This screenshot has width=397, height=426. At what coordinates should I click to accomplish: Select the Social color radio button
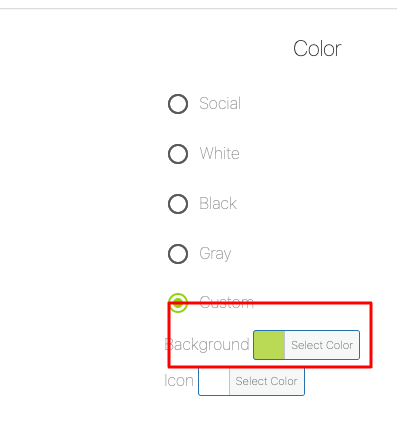(178, 104)
